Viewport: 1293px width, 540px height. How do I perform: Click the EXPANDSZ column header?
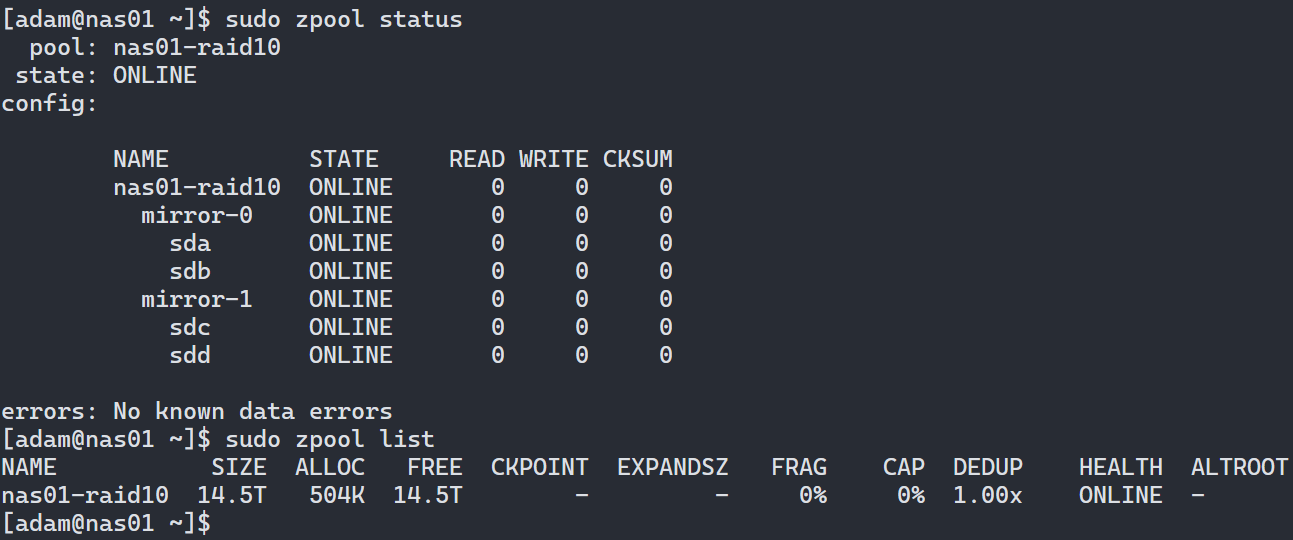tap(672, 467)
